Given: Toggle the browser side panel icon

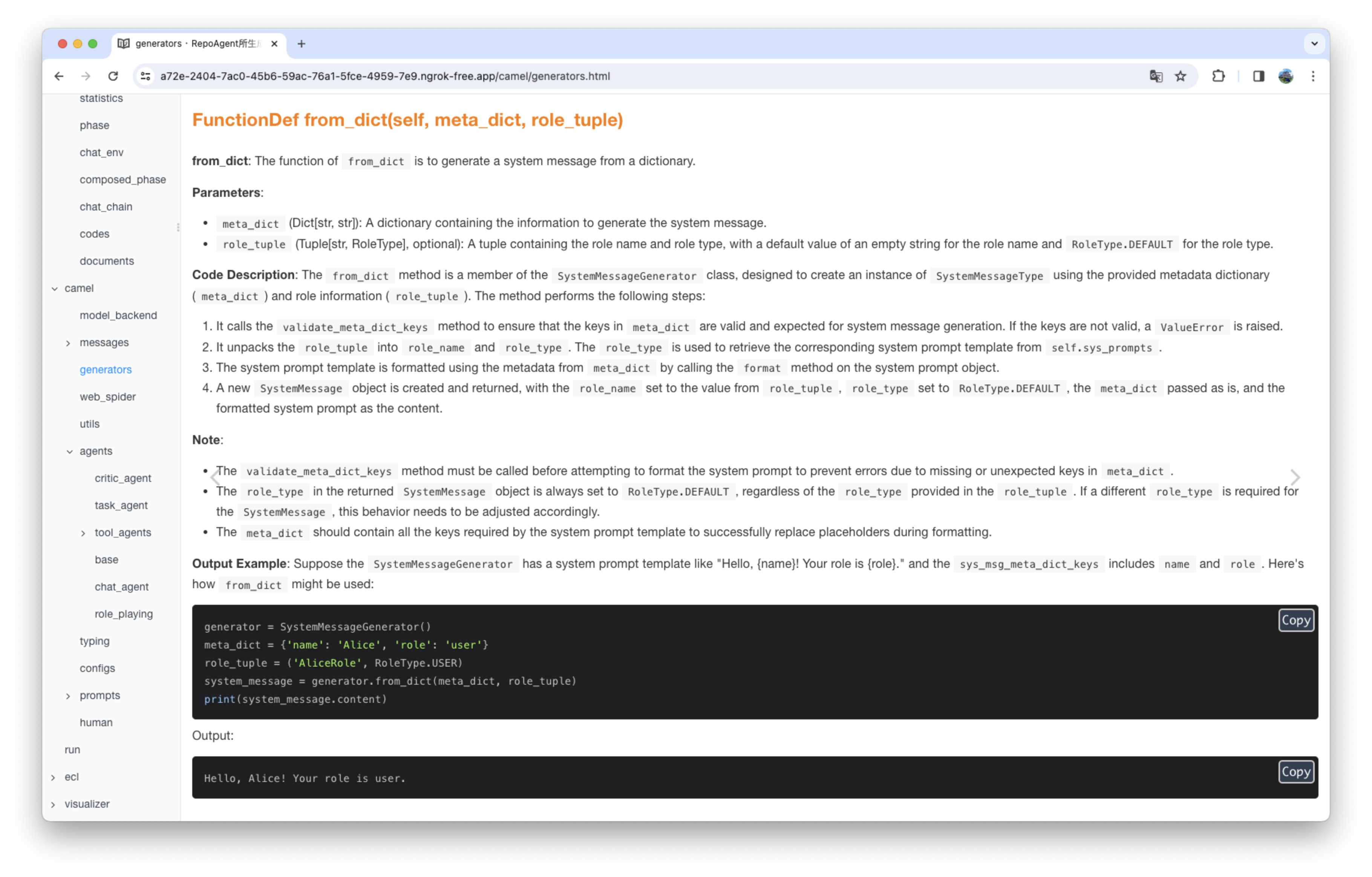Looking at the screenshot, I should coord(1259,77).
